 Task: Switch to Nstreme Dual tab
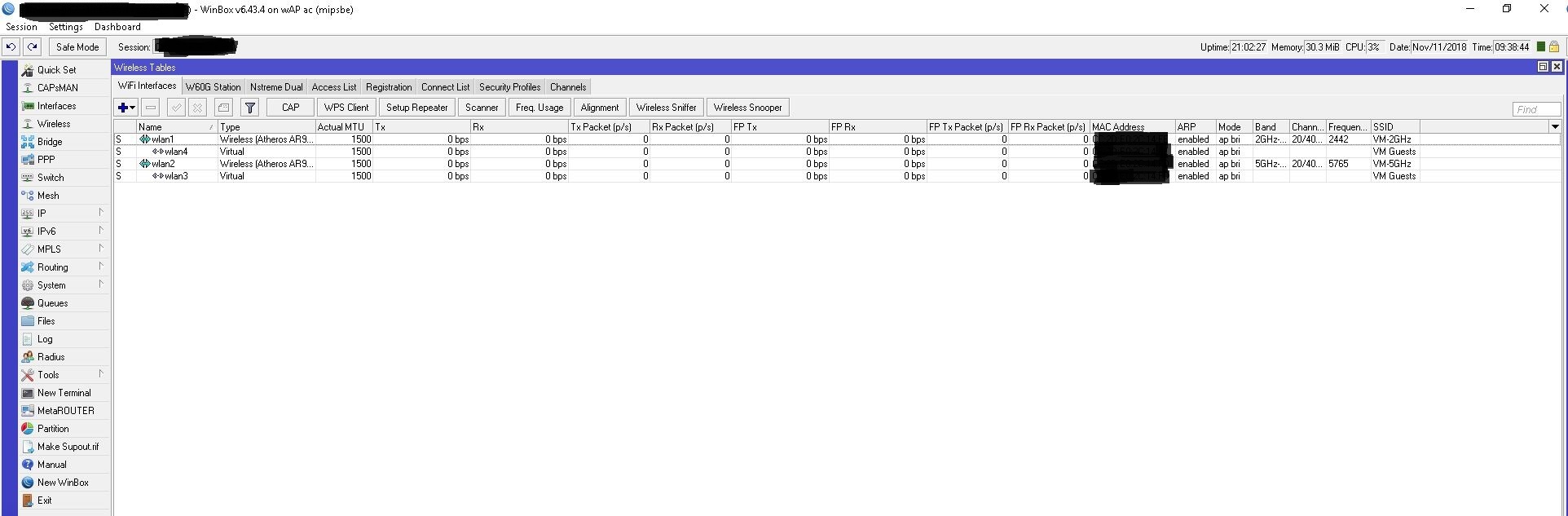[x=276, y=87]
